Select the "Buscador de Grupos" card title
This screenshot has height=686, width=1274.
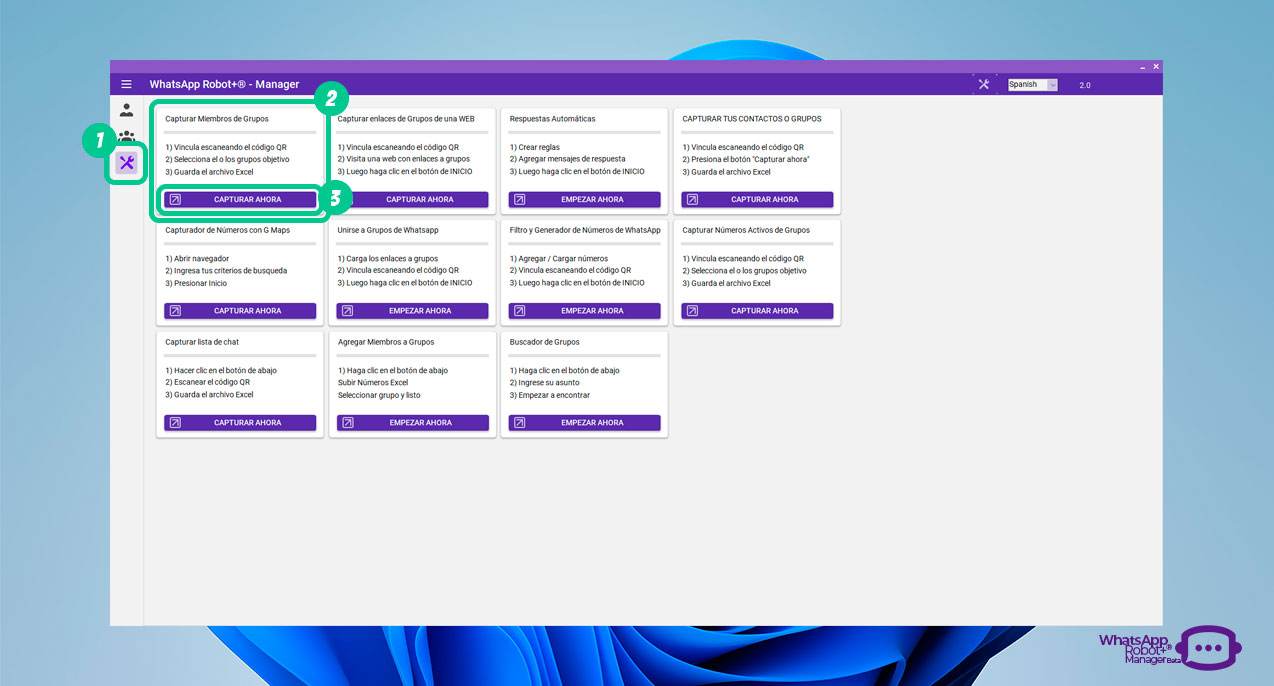pyautogui.click(x=545, y=342)
